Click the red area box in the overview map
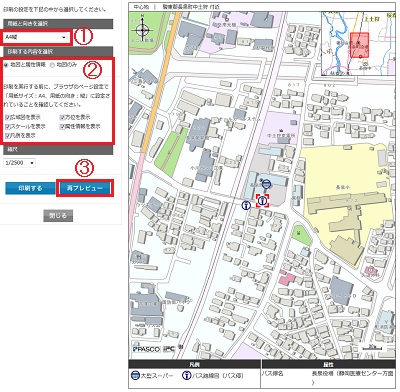Screen dimensions: 400x392 [360, 45]
